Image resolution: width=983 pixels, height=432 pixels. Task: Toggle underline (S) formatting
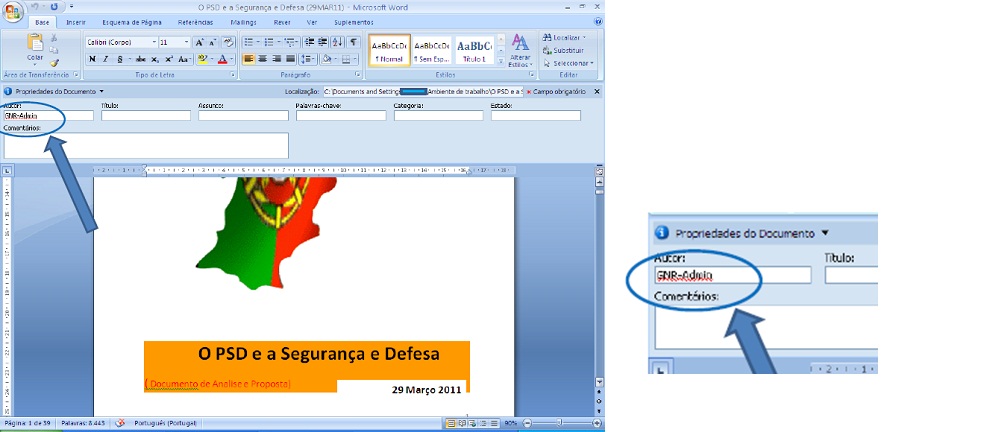tap(122, 59)
